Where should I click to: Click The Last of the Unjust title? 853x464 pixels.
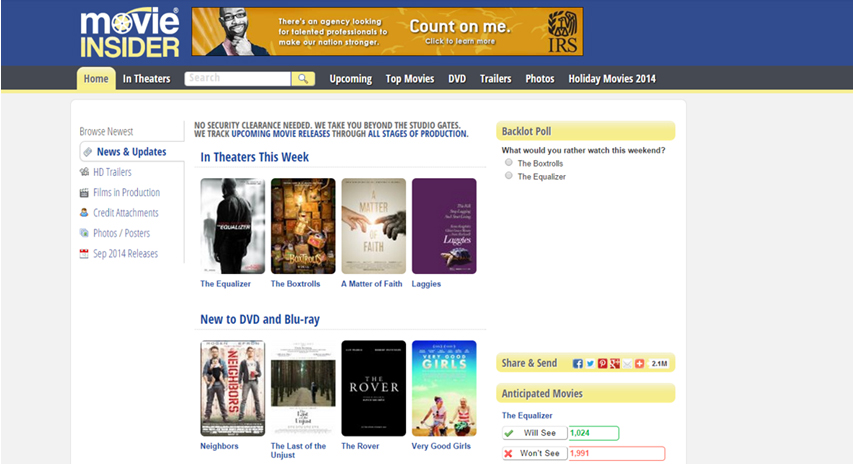coord(298,450)
